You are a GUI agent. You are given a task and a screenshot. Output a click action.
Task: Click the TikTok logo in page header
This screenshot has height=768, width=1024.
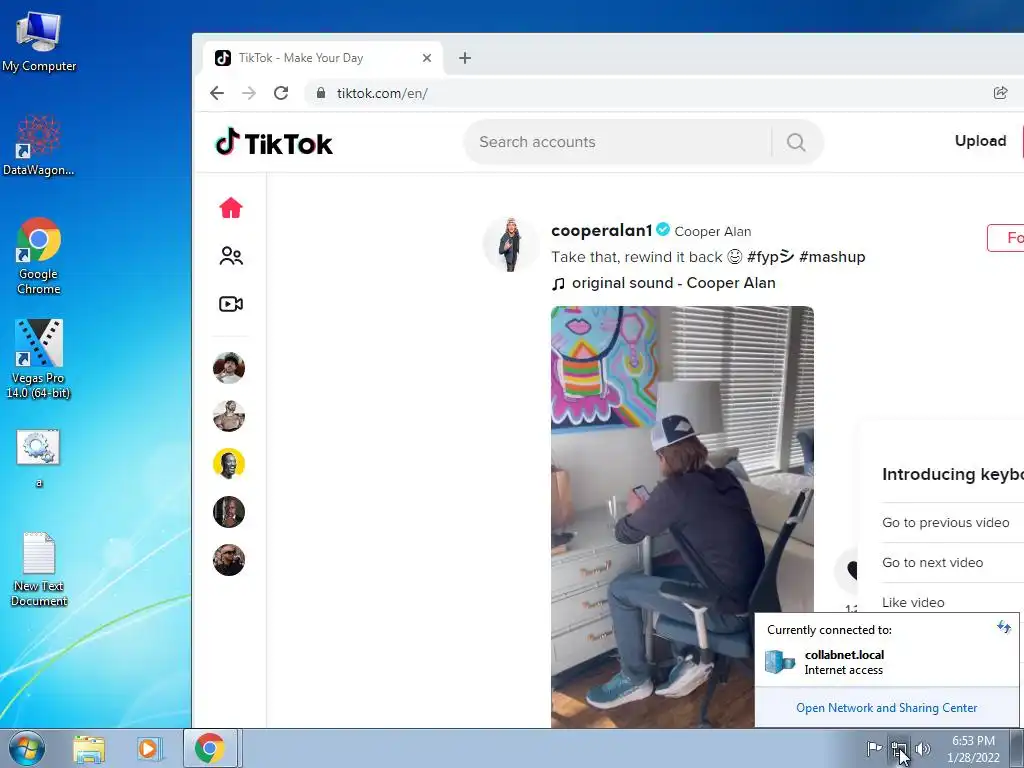coord(274,142)
